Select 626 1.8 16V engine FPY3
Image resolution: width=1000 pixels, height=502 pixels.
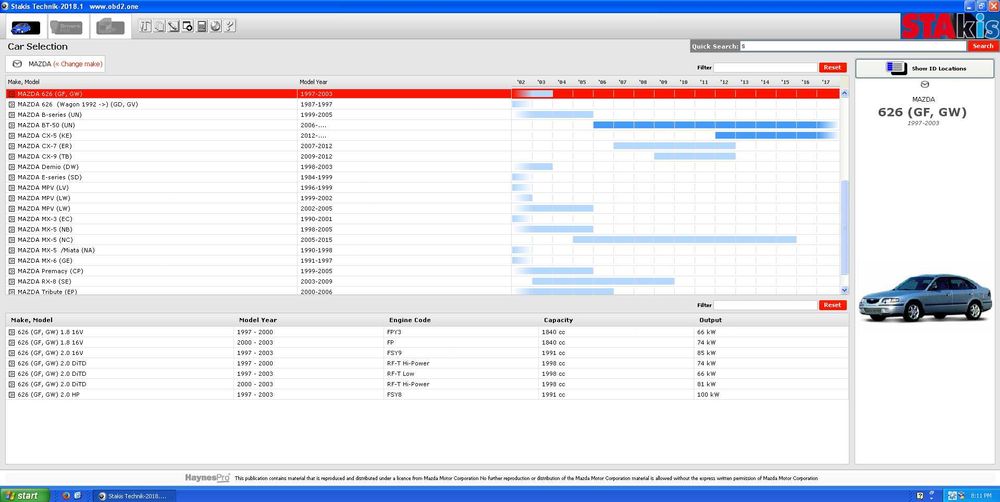tap(427, 332)
